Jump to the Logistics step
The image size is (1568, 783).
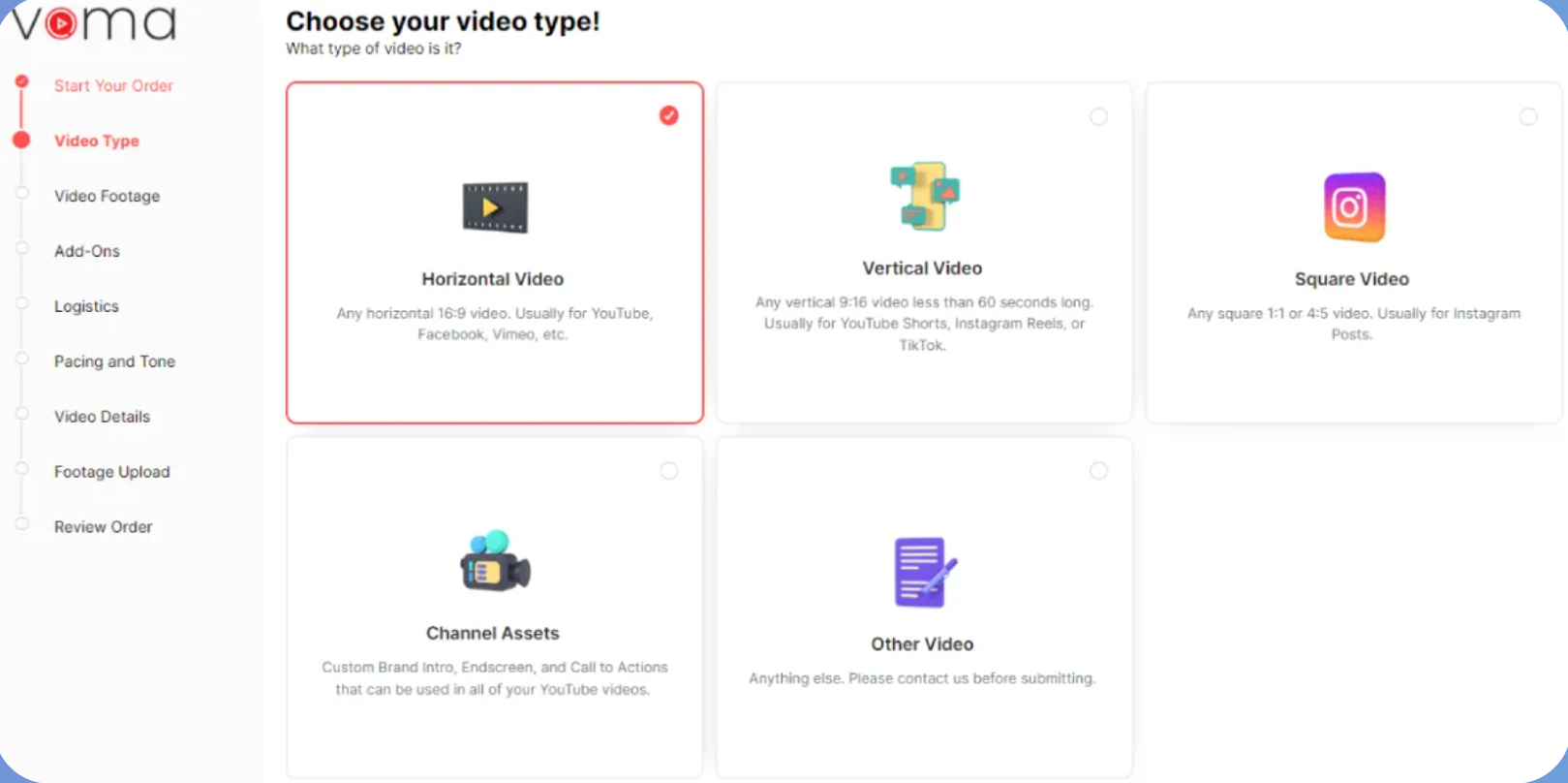[x=86, y=306]
